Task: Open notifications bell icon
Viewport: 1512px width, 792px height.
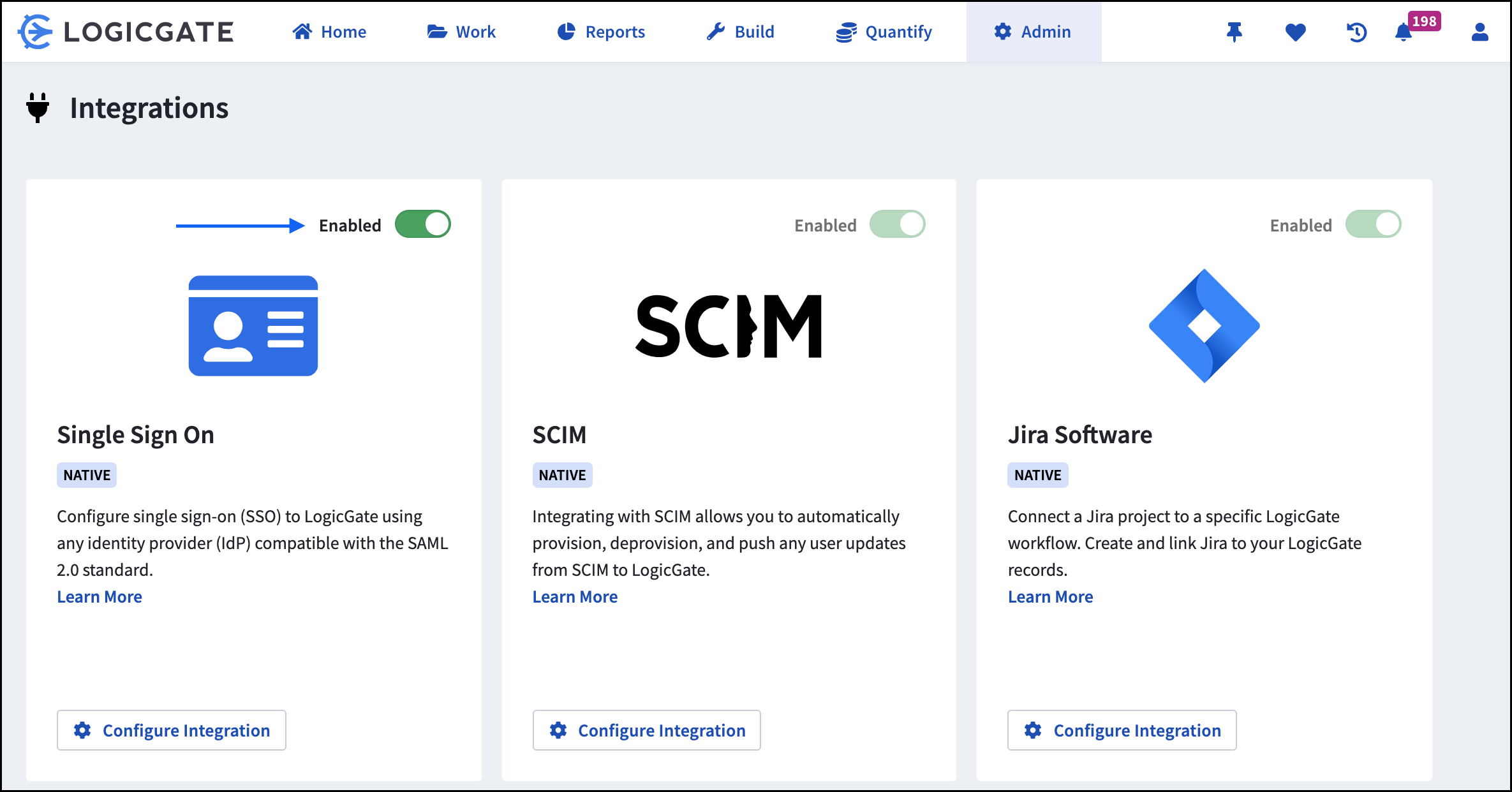Action: [1403, 33]
